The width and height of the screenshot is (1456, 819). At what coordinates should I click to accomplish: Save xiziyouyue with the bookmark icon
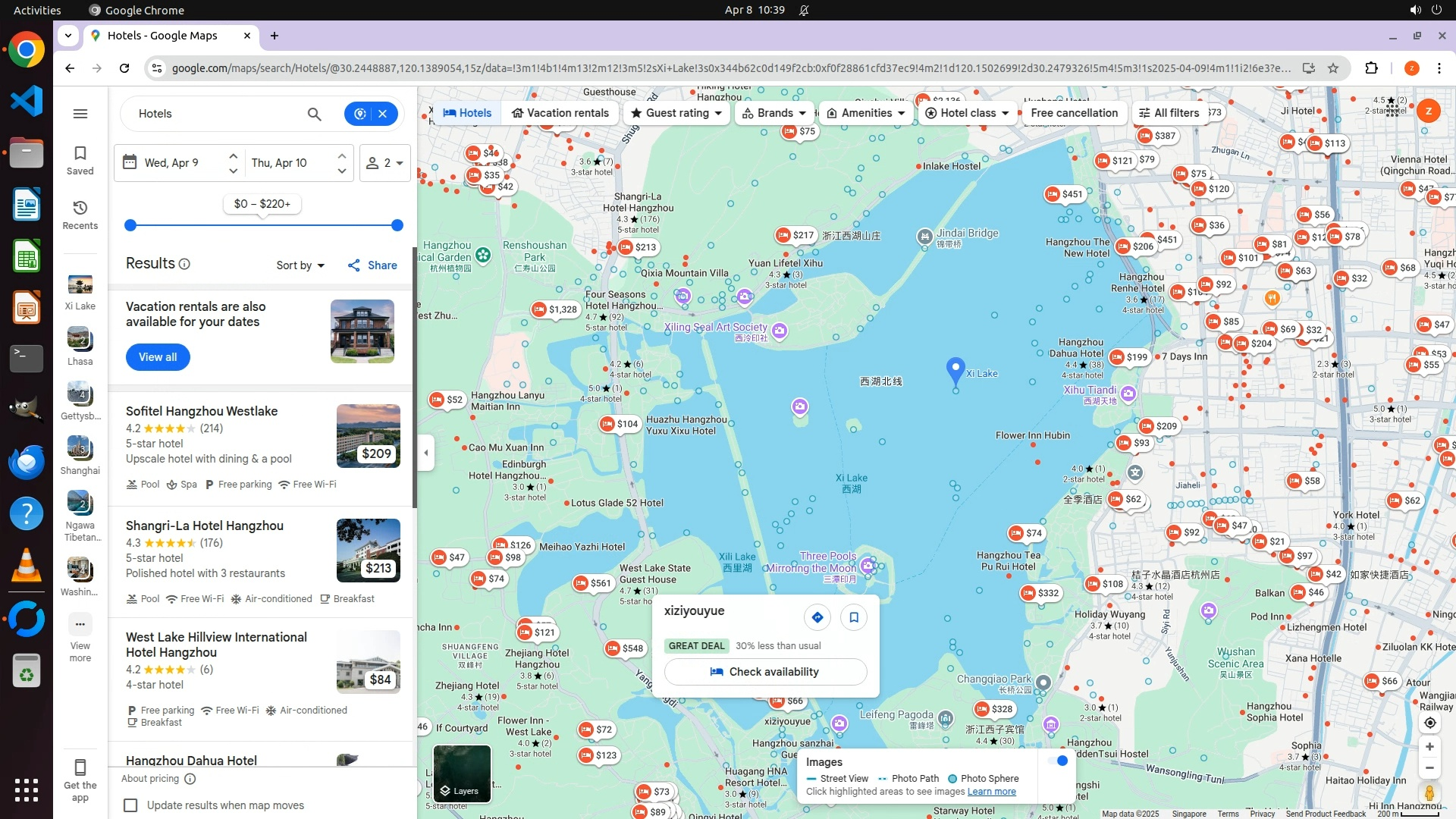(854, 617)
